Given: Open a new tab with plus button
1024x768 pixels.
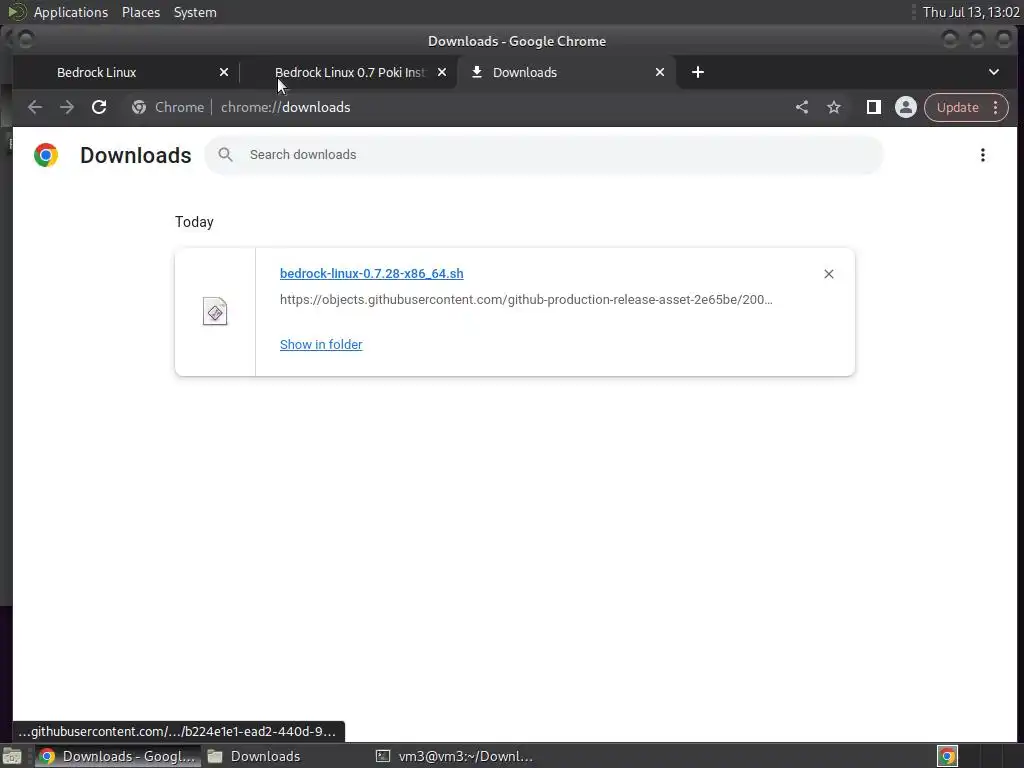Looking at the screenshot, I should pyautogui.click(x=697, y=72).
